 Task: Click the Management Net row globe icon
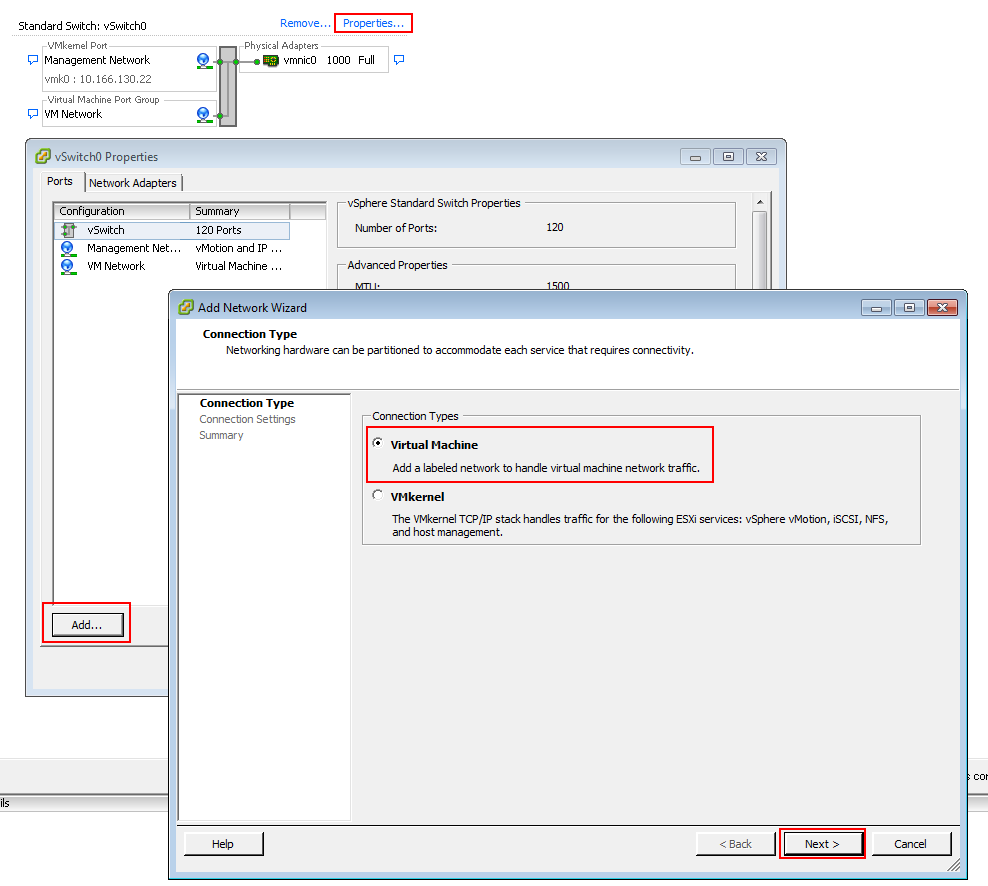tap(68, 248)
